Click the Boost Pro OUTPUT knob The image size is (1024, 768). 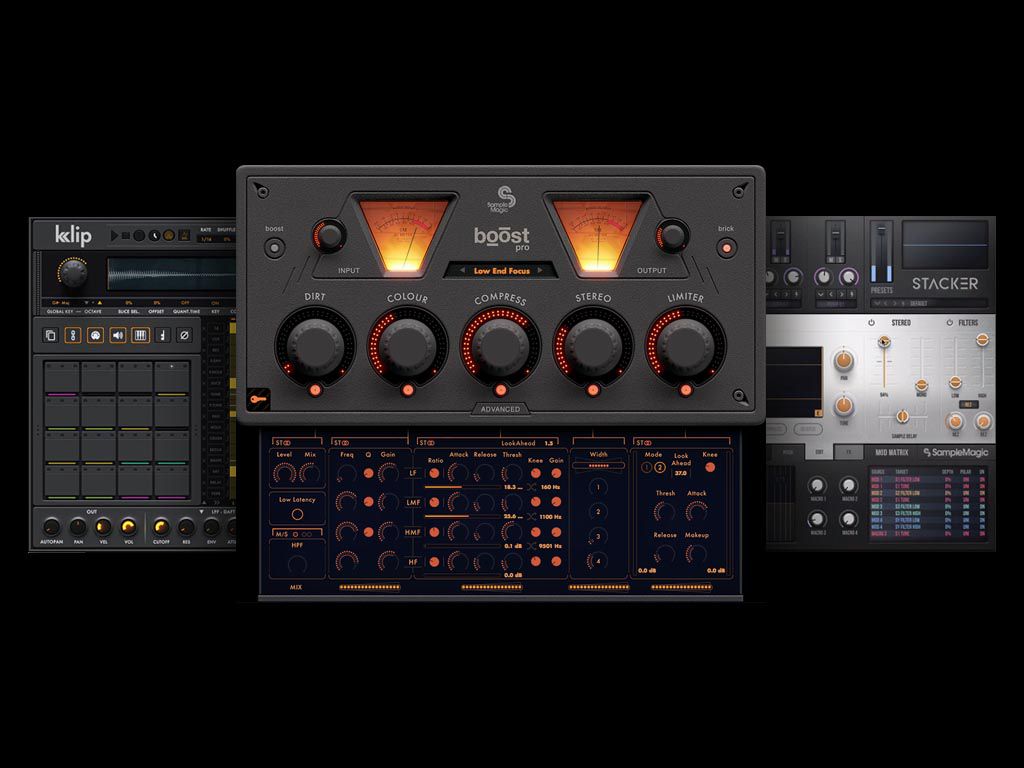[x=672, y=236]
